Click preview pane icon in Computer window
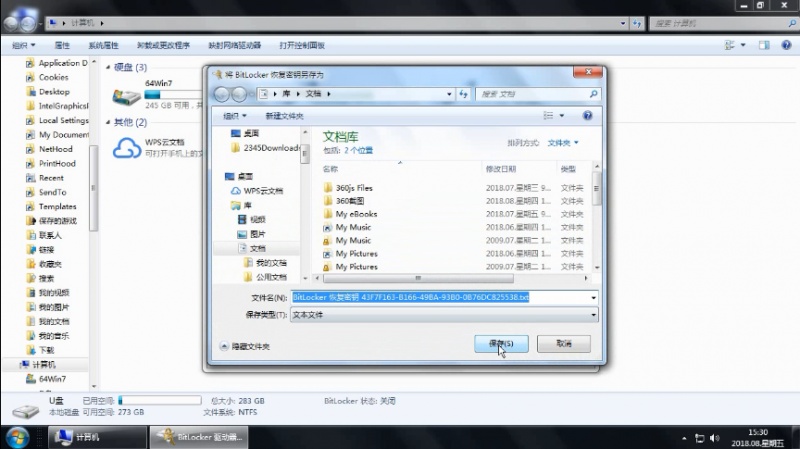This screenshot has width=800, height=449. (764, 45)
